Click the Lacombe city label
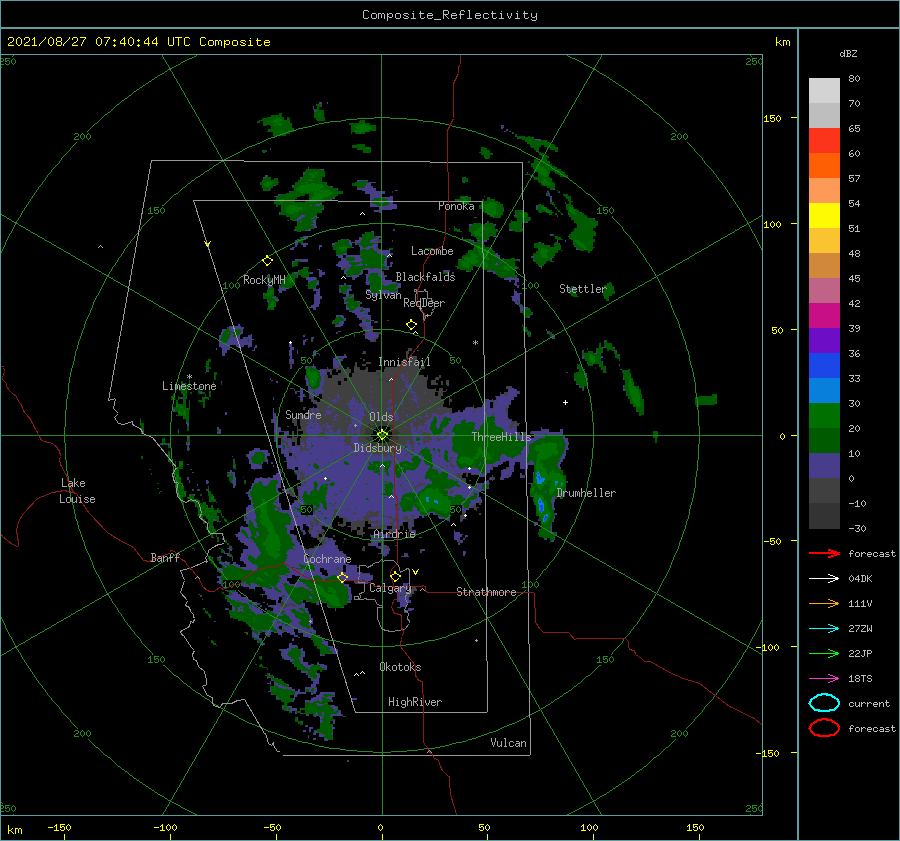Screen dimensions: 900x841 [x=432, y=251]
